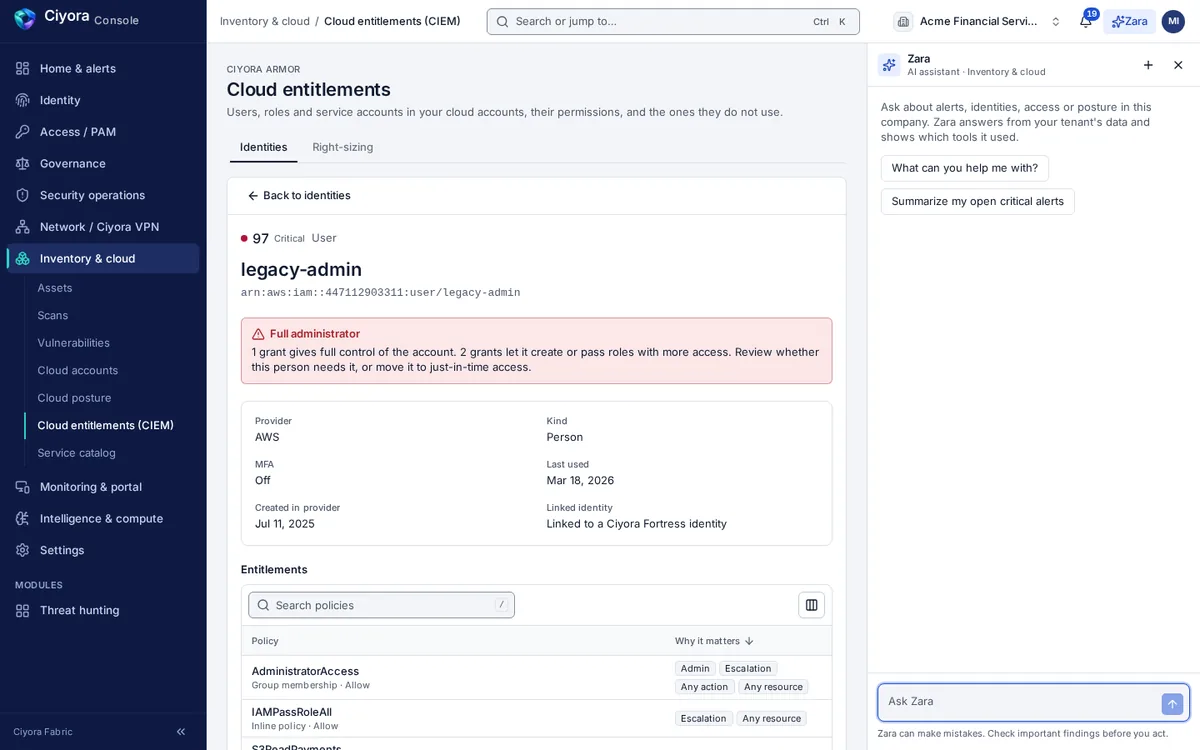
Task: Click the Escalation tag on AdministratorAccess
Action: [x=748, y=669]
